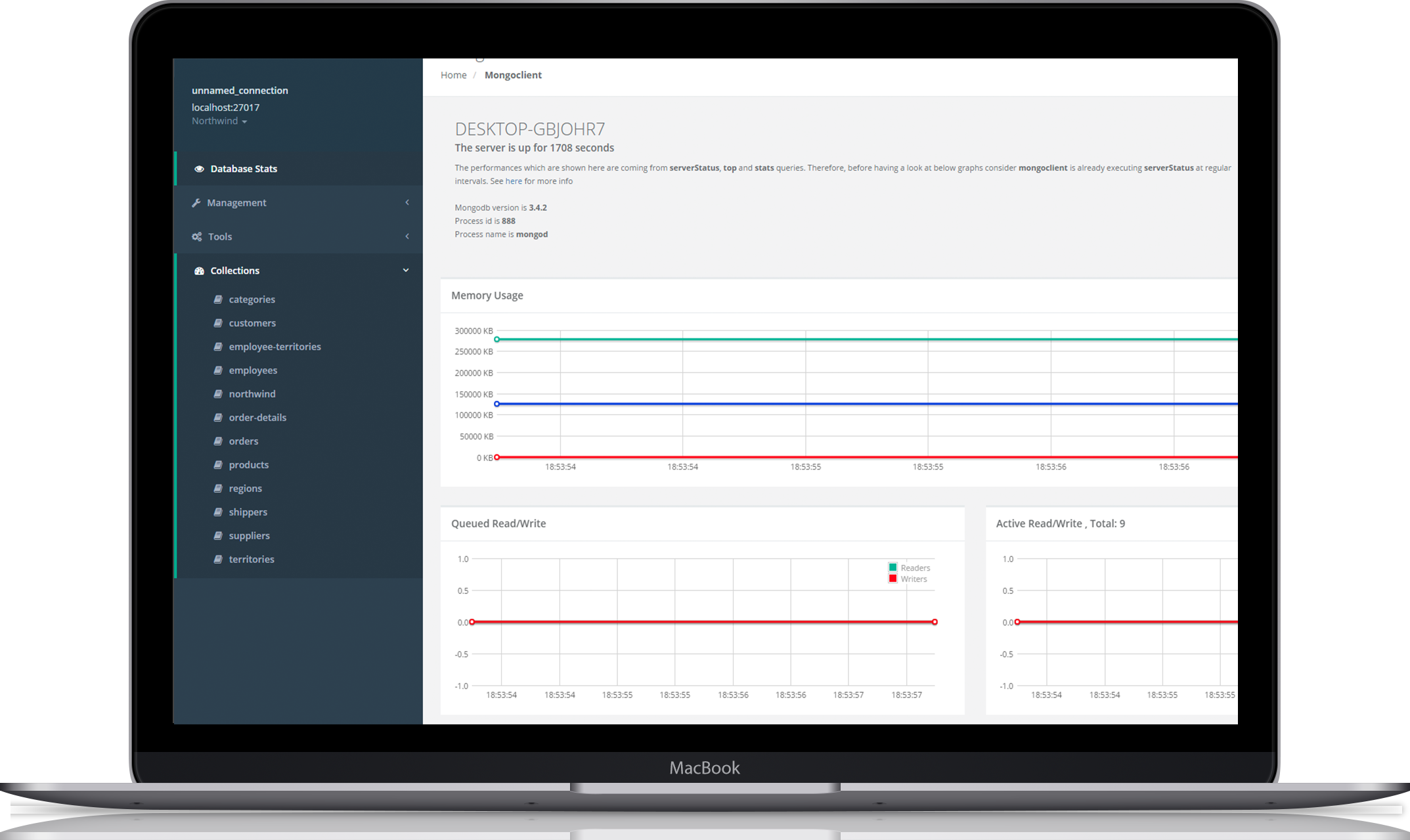
Task: Click the gears icon beside Tools
Action: click(x=196, y=236)
